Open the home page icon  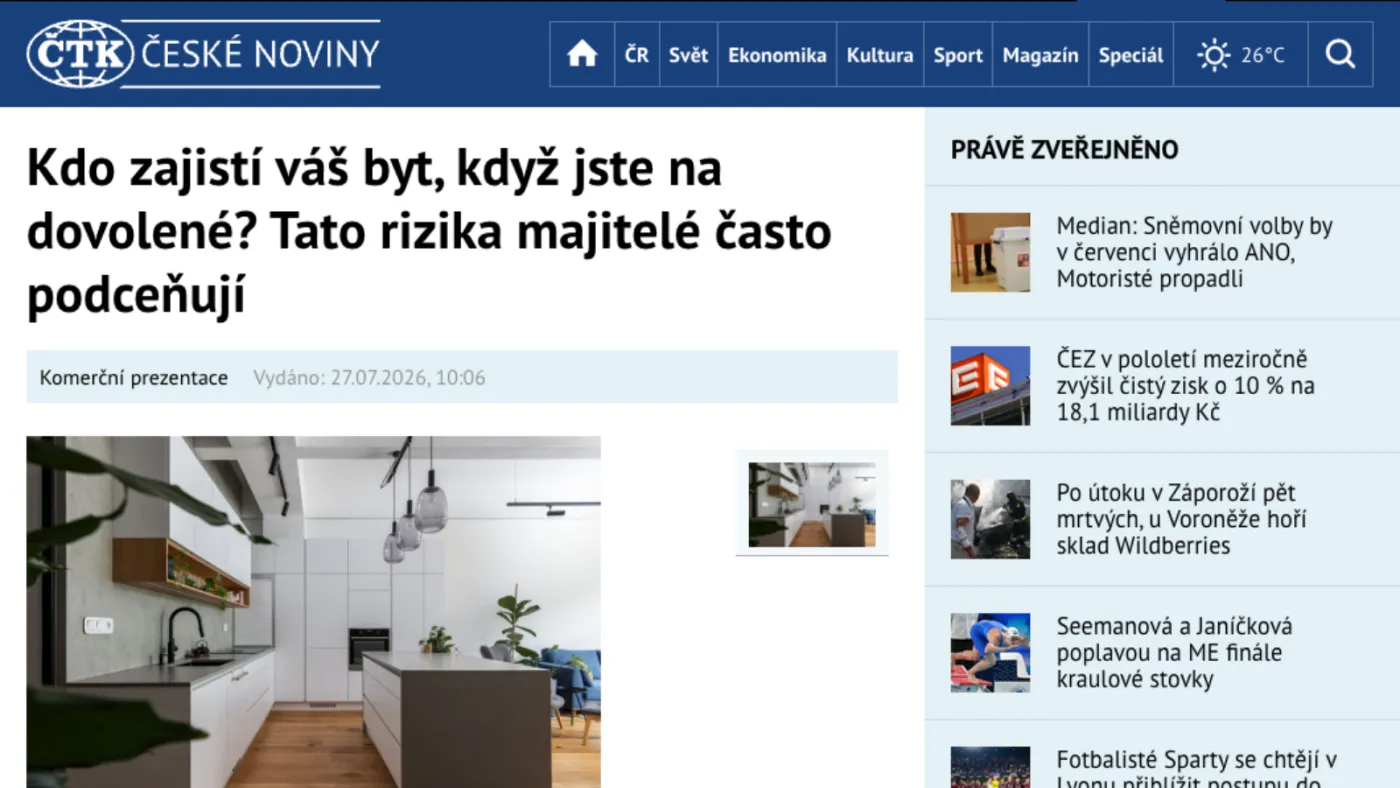[x=582, y=55]
